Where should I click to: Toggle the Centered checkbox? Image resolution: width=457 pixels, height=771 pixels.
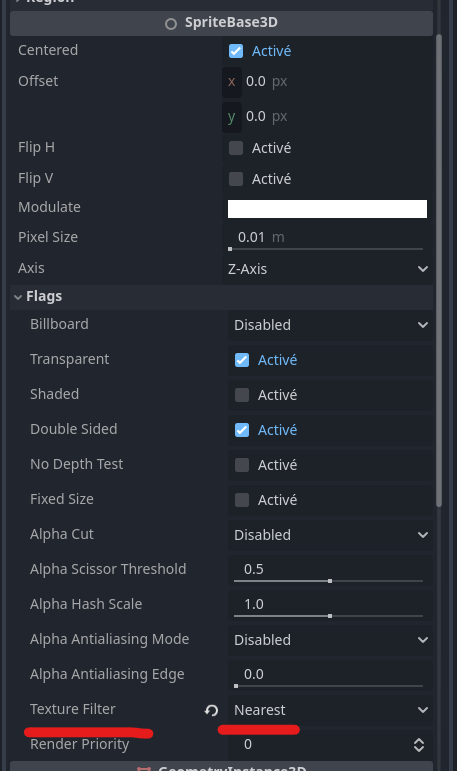[x=236, y=51]
